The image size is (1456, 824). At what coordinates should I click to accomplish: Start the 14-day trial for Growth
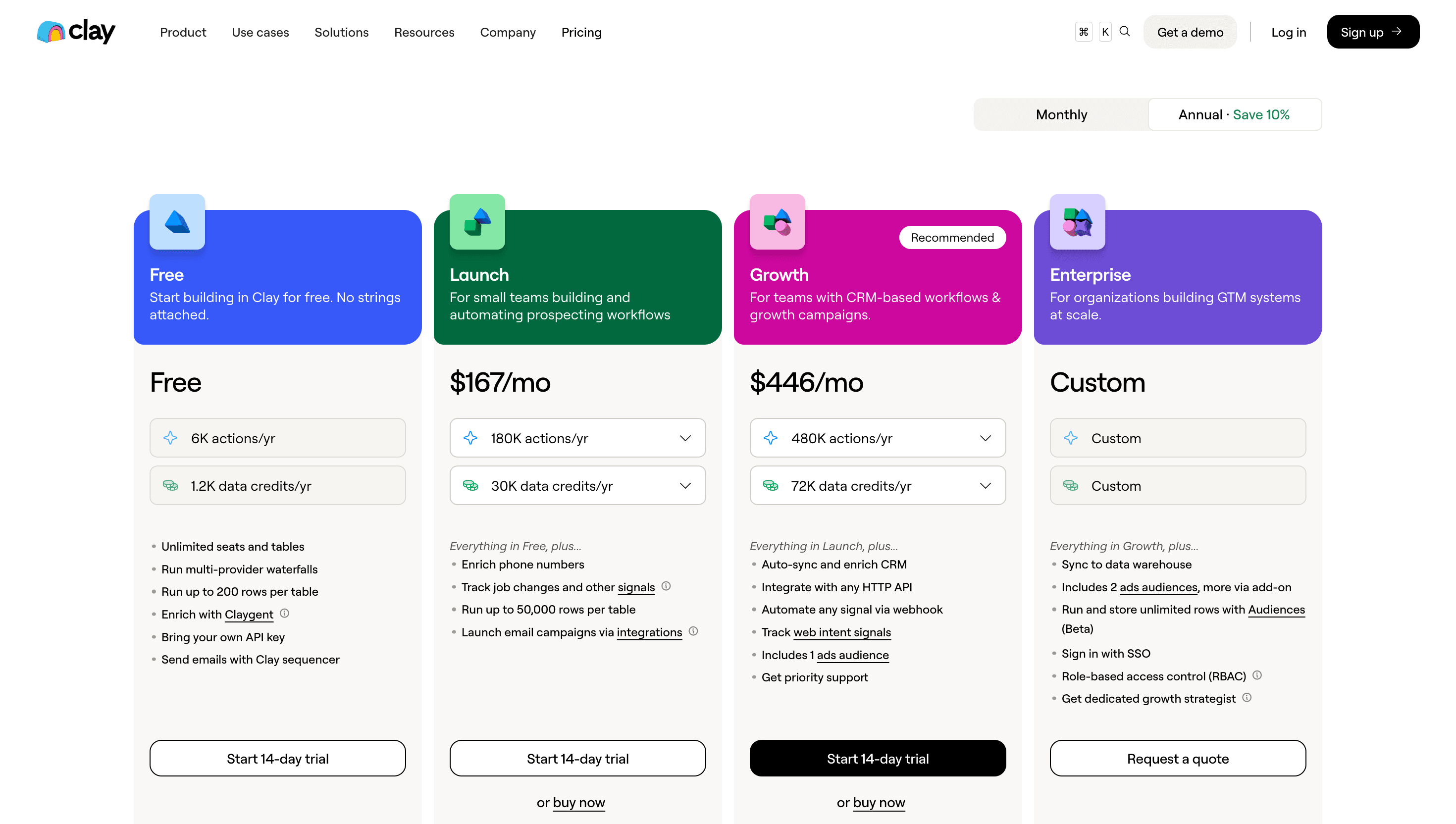click(877, 758)
